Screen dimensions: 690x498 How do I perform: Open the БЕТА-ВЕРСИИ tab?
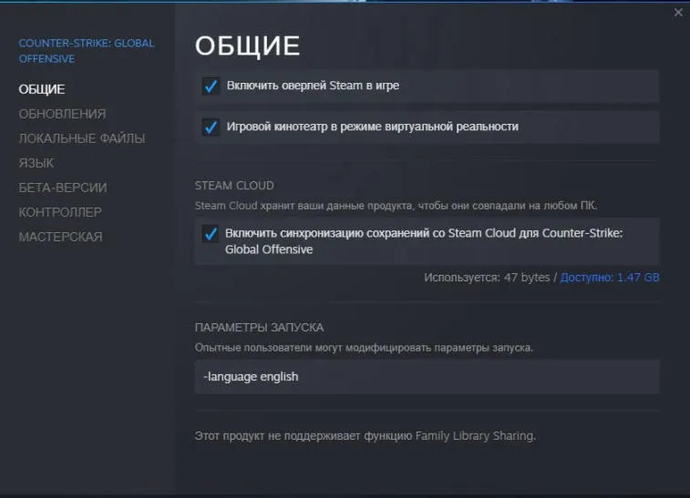pos(62,188)
